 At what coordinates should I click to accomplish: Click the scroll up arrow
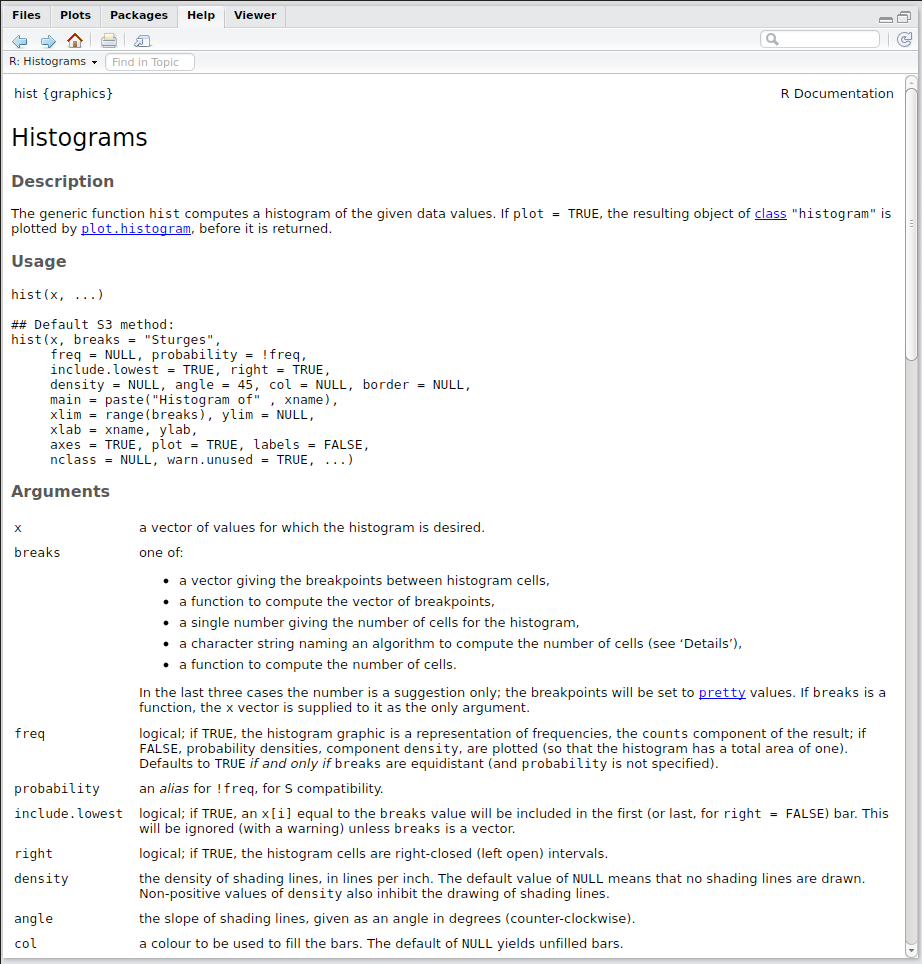[x=911, y=82]
